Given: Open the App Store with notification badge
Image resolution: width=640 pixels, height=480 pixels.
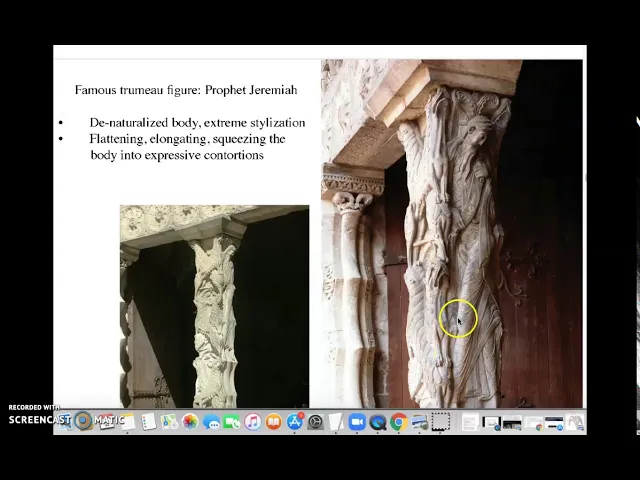Looking at the screenshot, I should (x=295, y=422).
